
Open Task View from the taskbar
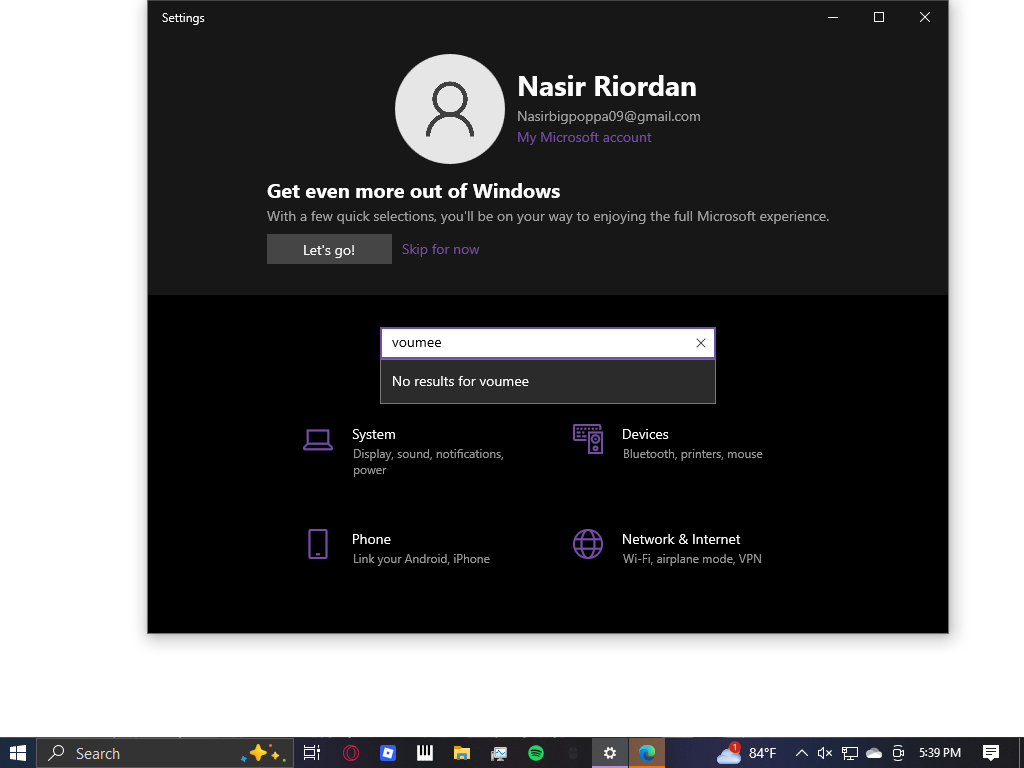(x=312, y=753)
